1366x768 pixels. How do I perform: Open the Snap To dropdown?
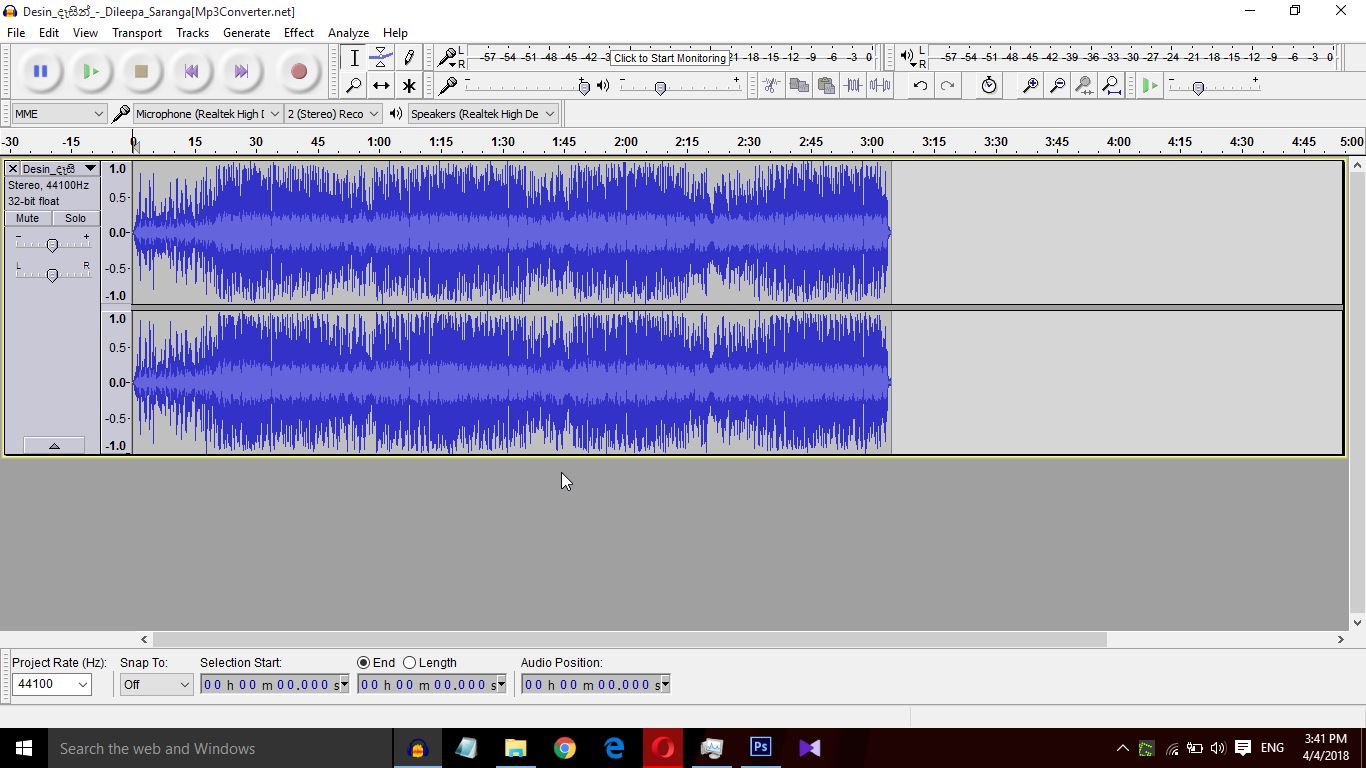tap(155, 684)
